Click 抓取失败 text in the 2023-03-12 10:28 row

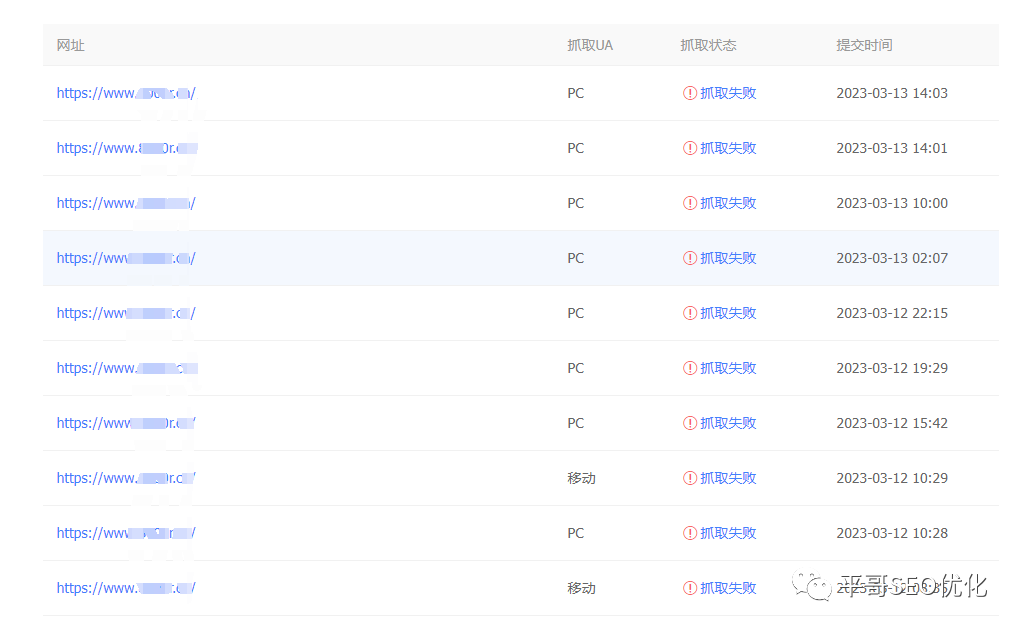click(728, 533)
